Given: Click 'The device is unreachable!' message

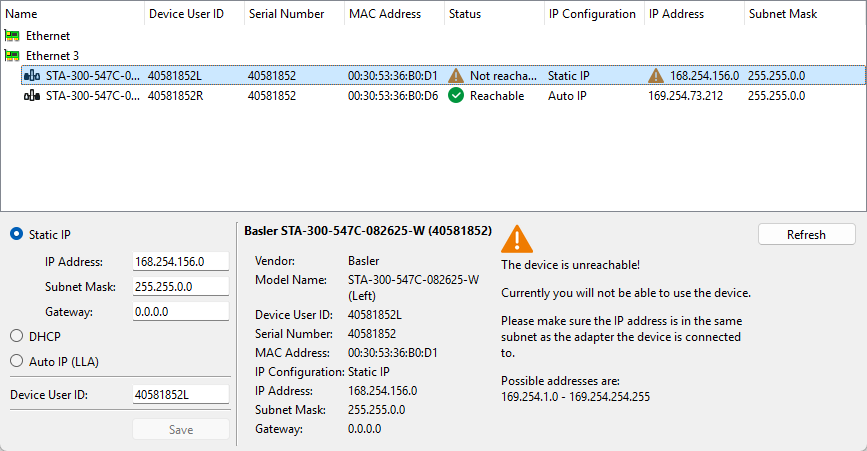Looking at the screenshot, I should (571, 265).
